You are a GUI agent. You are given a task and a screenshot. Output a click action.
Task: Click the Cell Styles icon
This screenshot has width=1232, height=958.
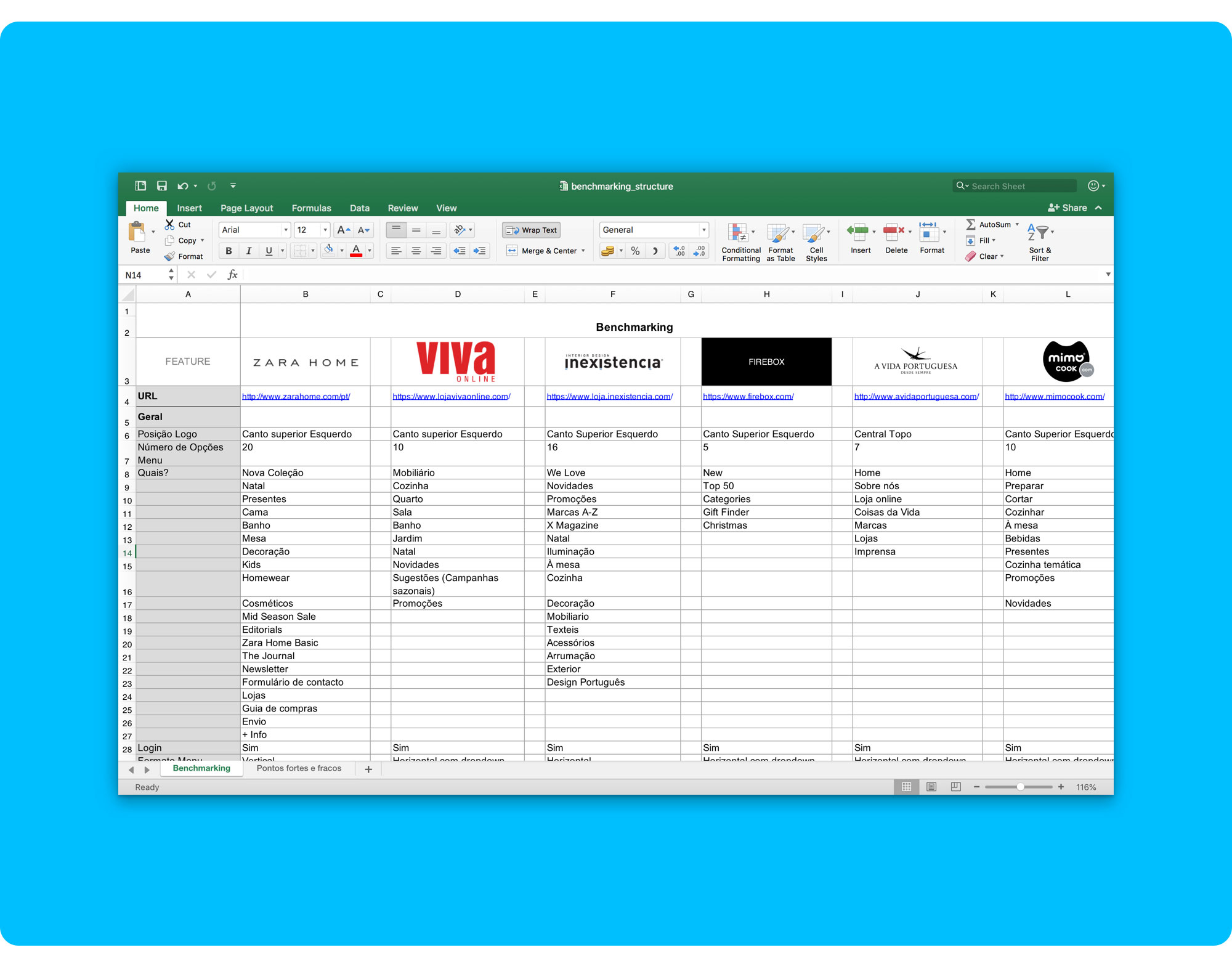pyautogui.click(x=813, y=233)
